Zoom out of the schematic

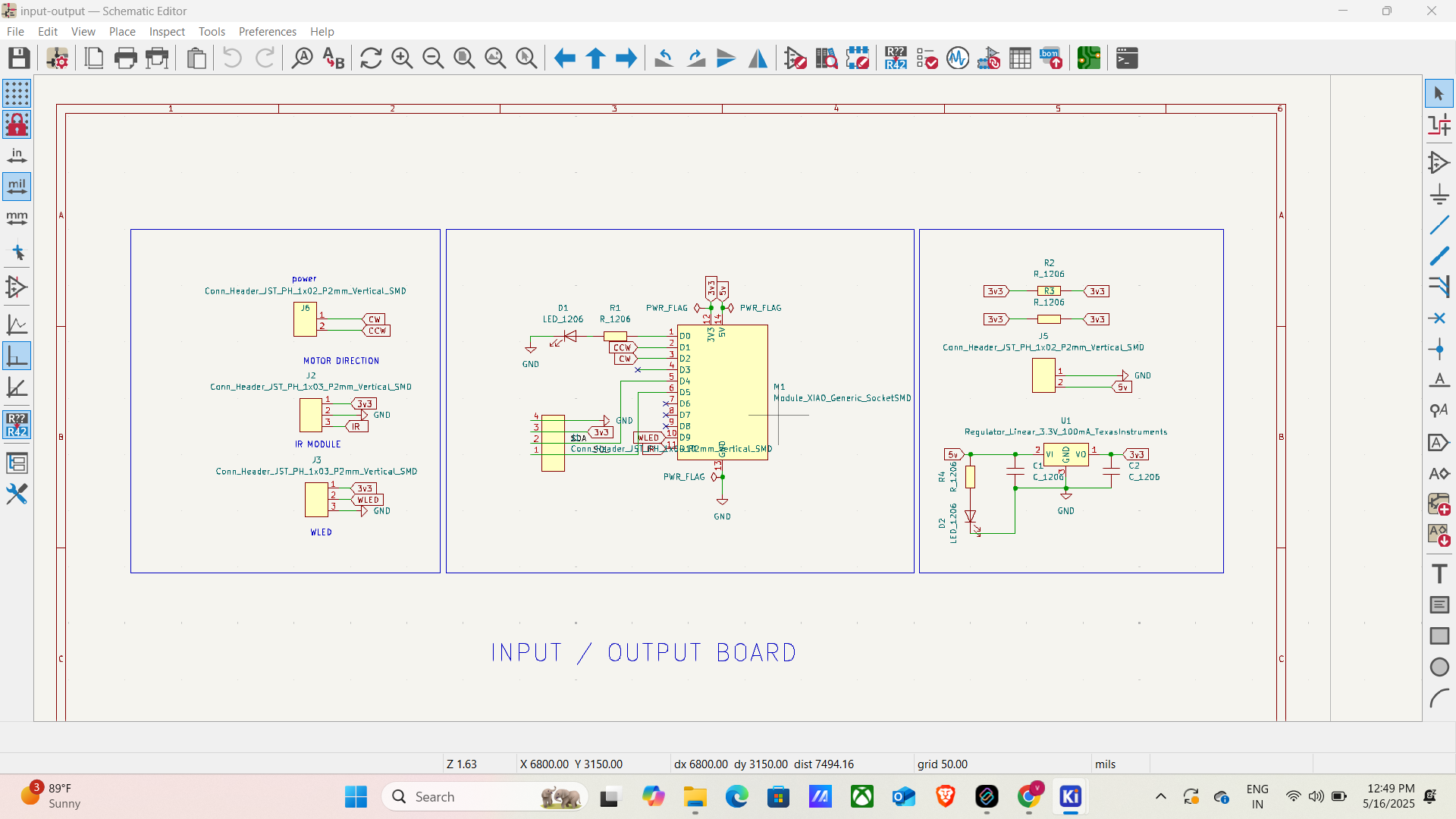[x=433, y=58]
